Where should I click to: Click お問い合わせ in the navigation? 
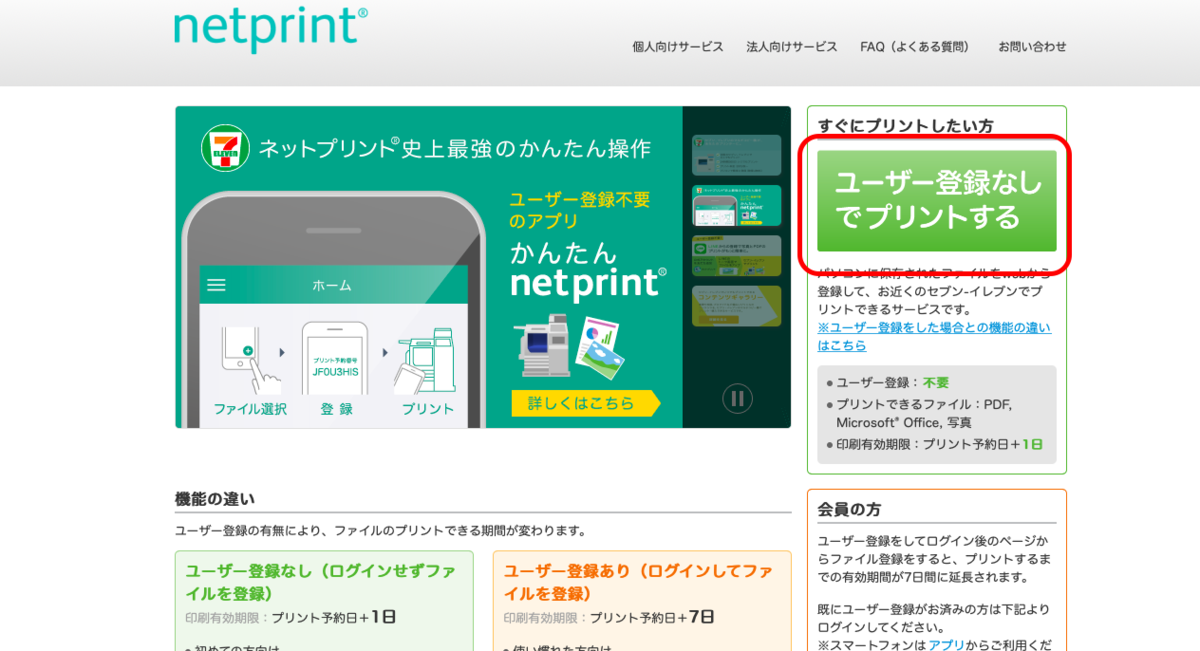[x=1032, y=46]
